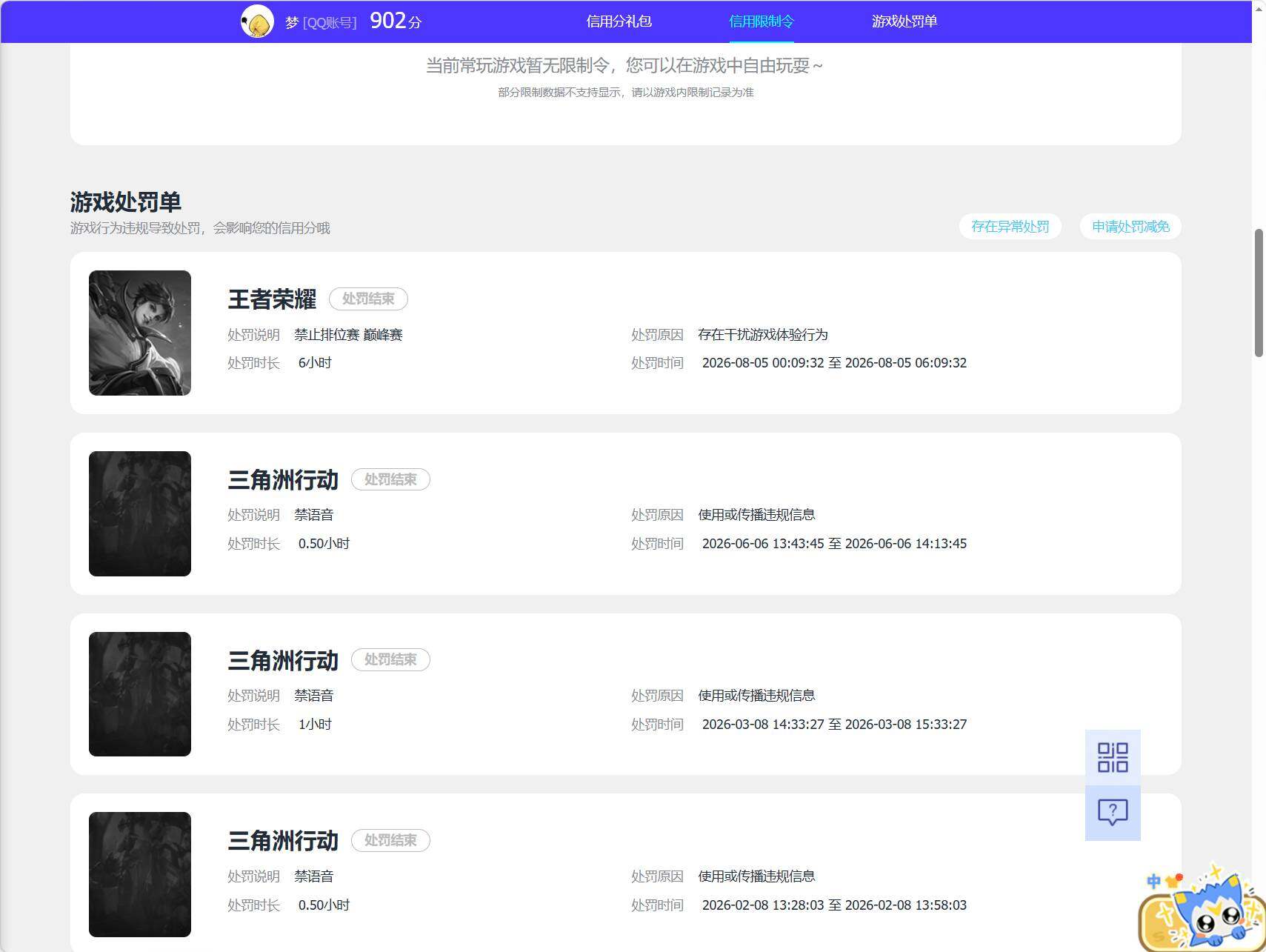Click the first 三角洲行动 thumbnail image
Screen dimensions: 1266x952
pos(140,513)
